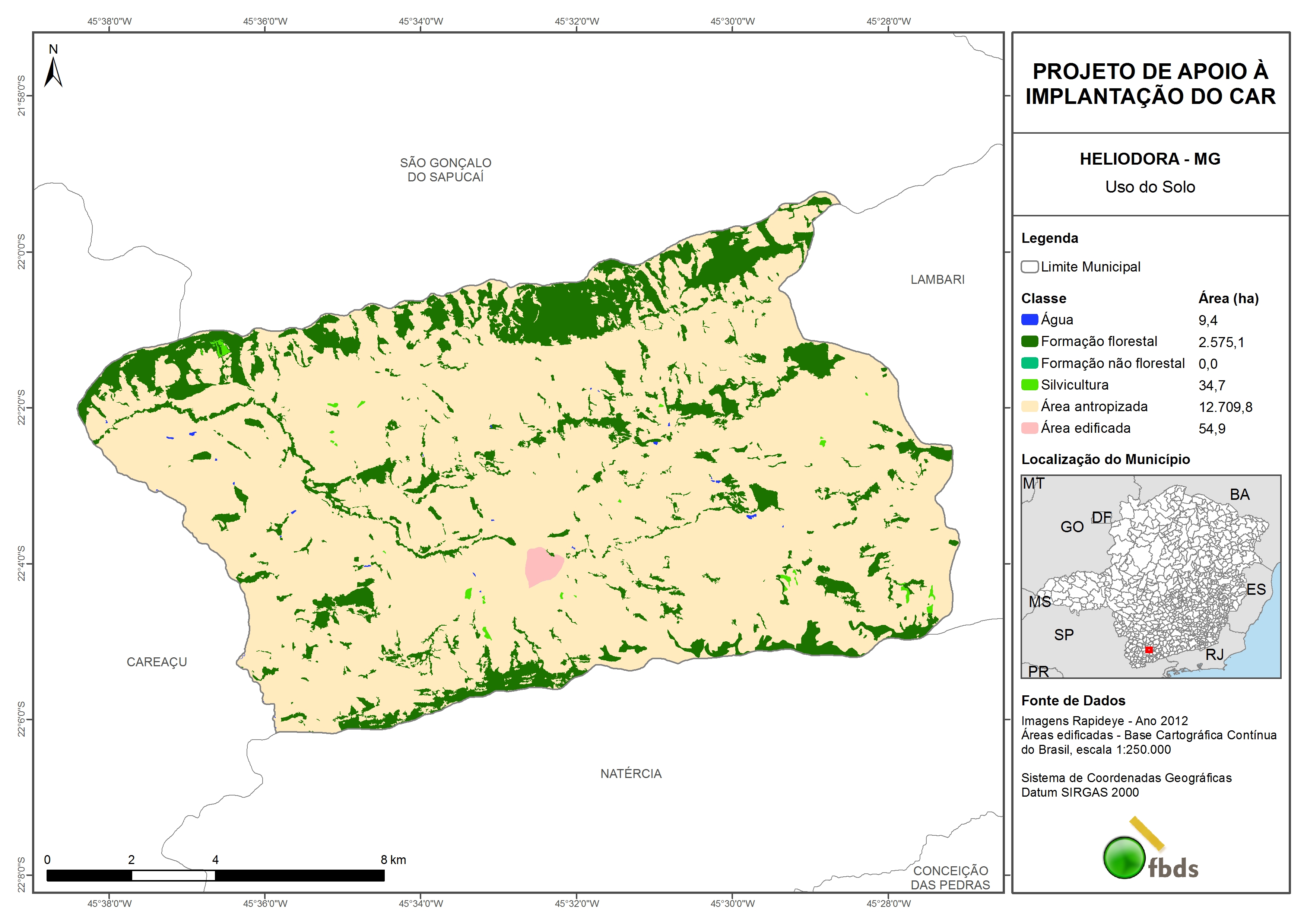1307x924 pixels.
Task: Click the pink urban area on map
Action: [x=543, y=565]
